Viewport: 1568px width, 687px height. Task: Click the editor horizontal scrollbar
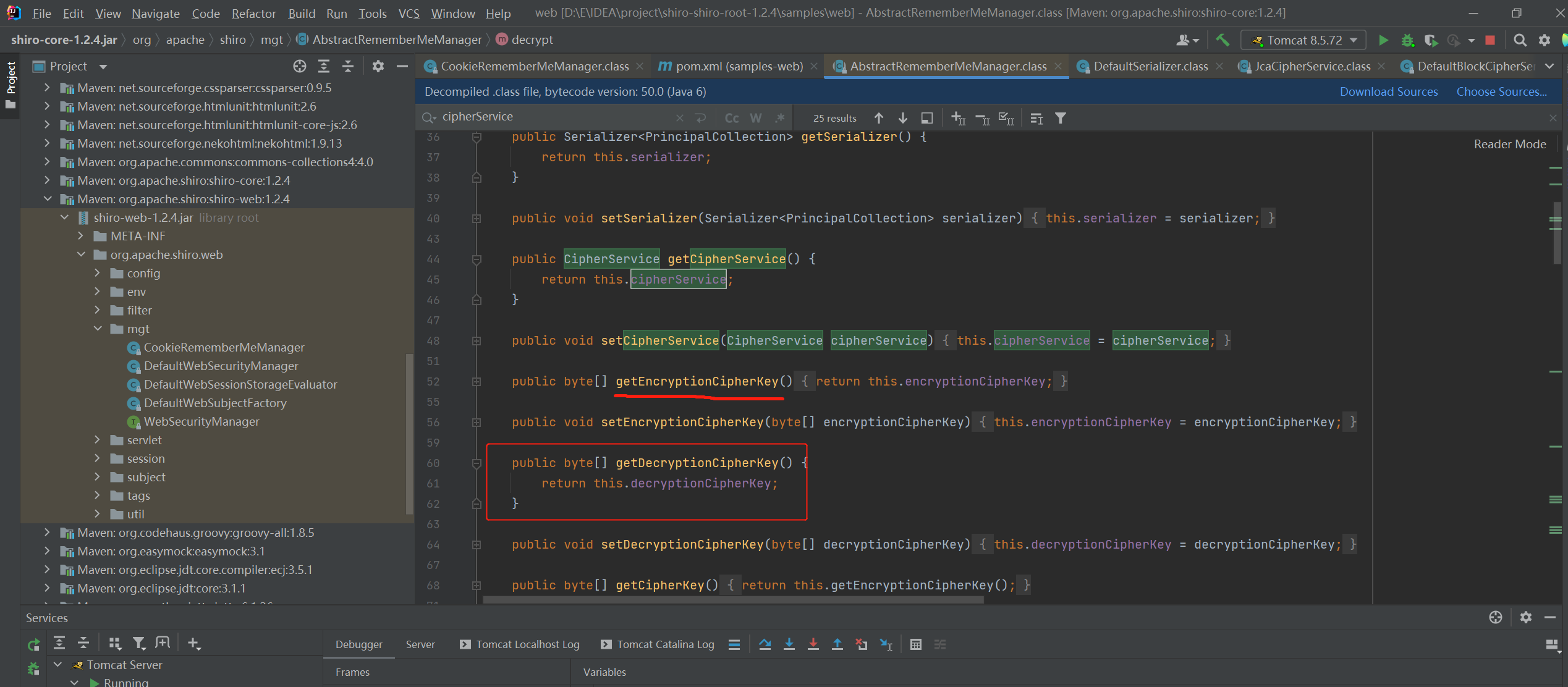point(733,599)
